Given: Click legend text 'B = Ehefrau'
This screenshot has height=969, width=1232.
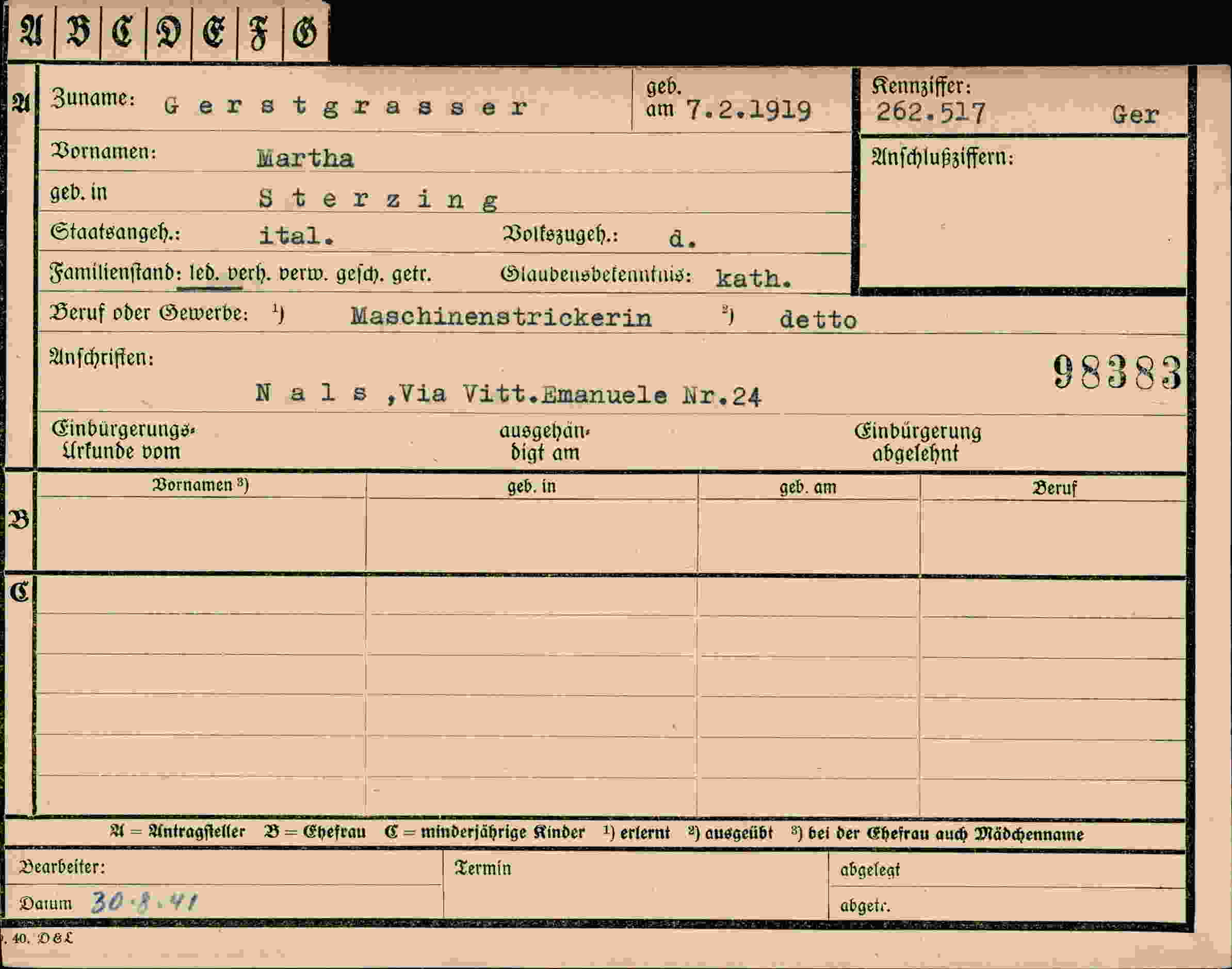Looking at the screenshot, I should coord(315,832).
